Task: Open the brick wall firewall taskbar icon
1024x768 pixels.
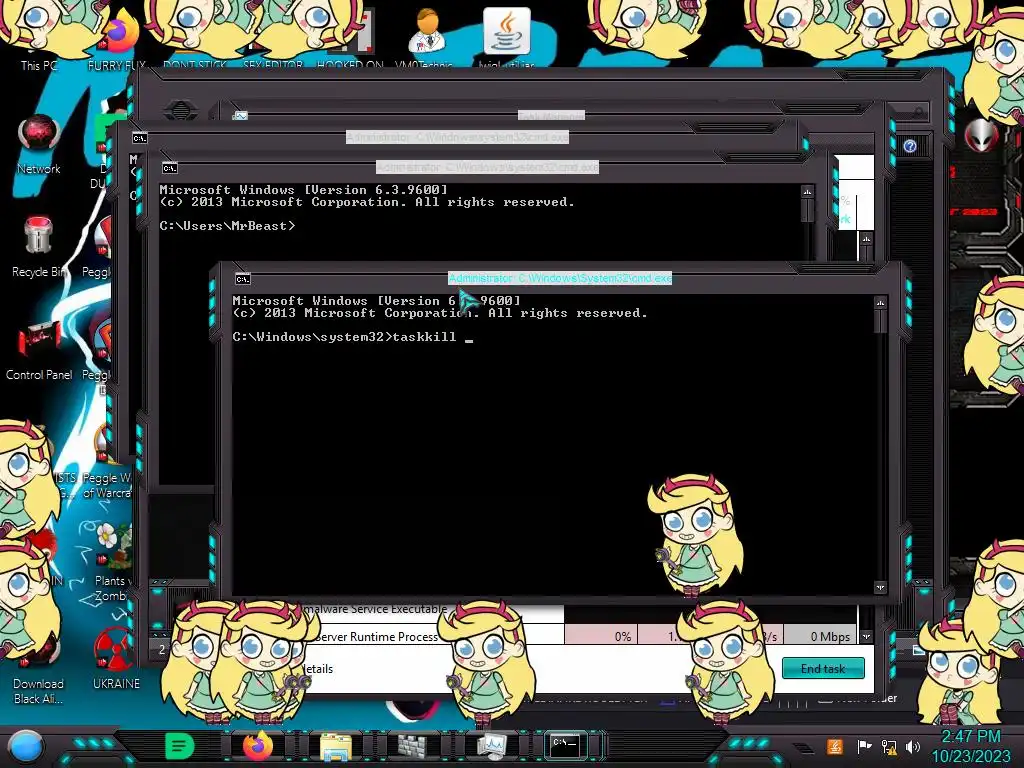Action: click(x=412, y=746)
